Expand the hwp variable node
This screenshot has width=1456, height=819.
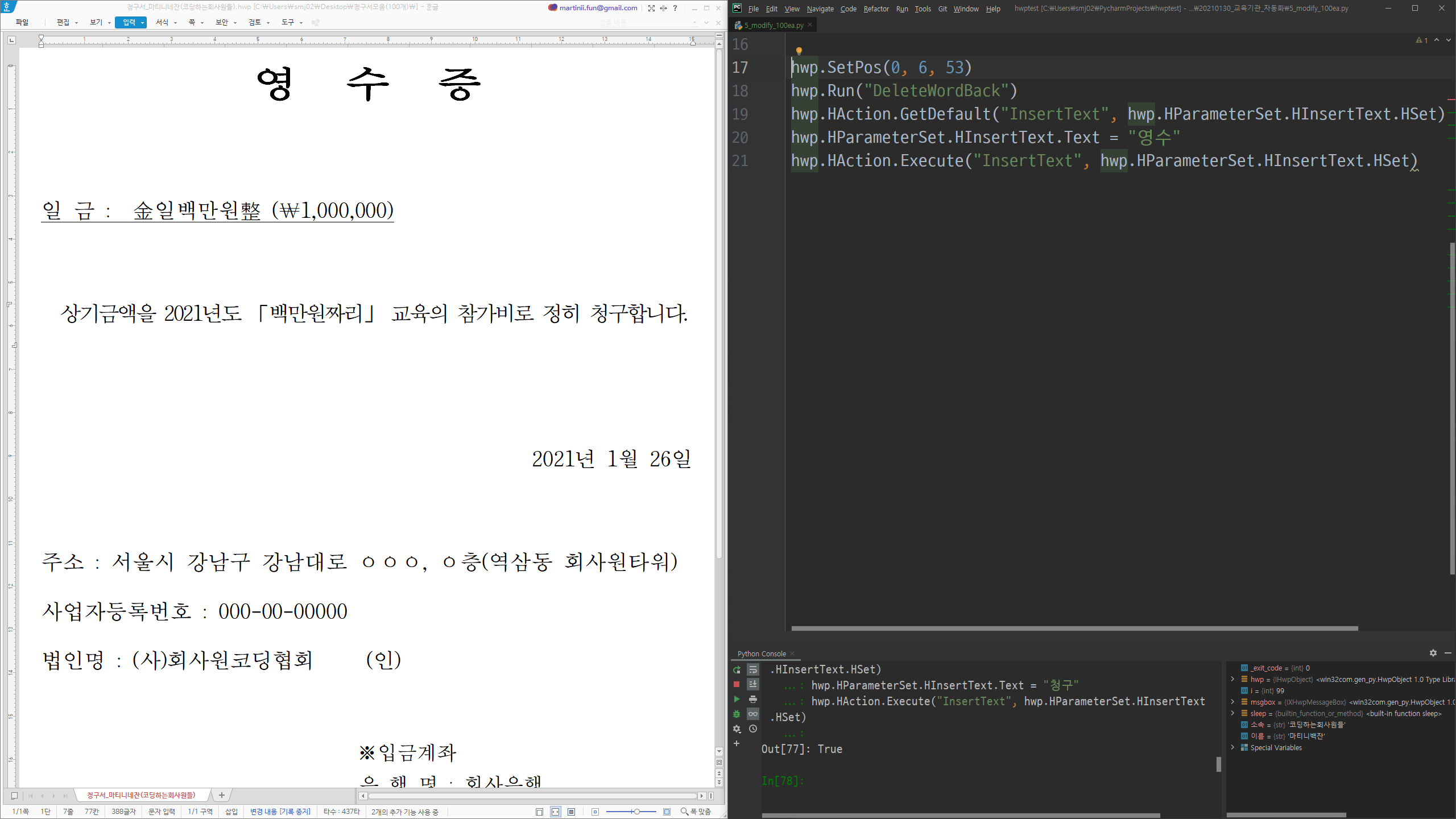click(x=1232, y=679)
